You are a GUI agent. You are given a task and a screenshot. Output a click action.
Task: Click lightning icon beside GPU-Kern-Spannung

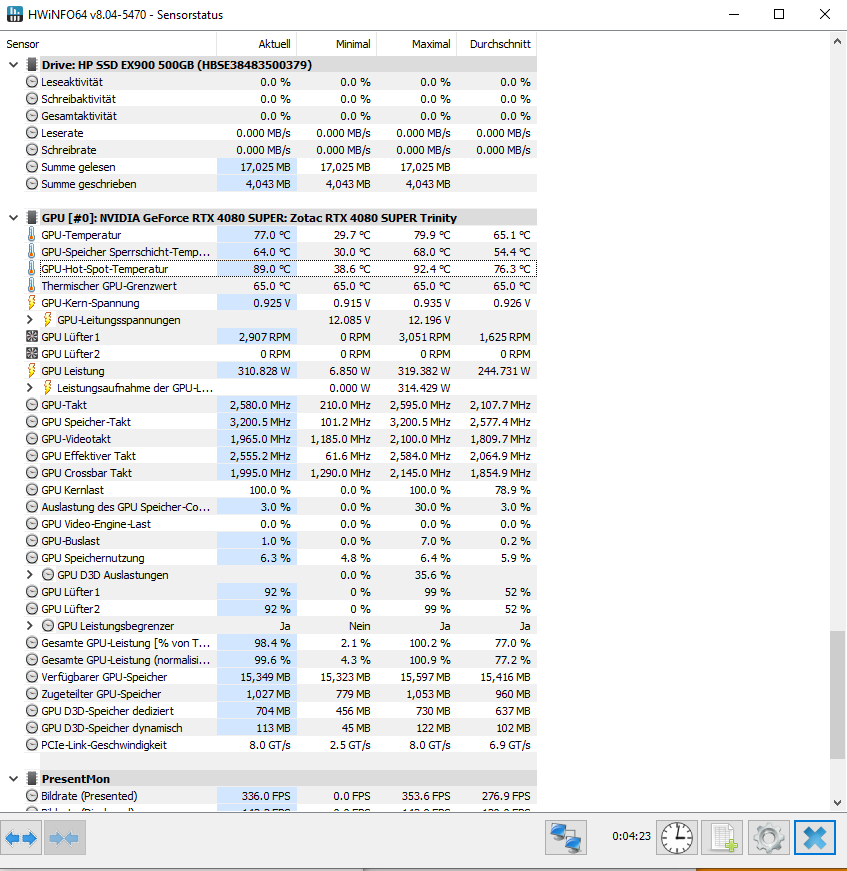point(32,303)
